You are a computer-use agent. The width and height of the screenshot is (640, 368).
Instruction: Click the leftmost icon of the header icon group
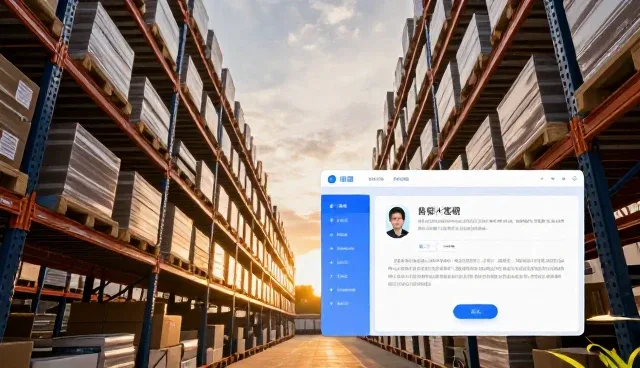(x=542, y=179)
